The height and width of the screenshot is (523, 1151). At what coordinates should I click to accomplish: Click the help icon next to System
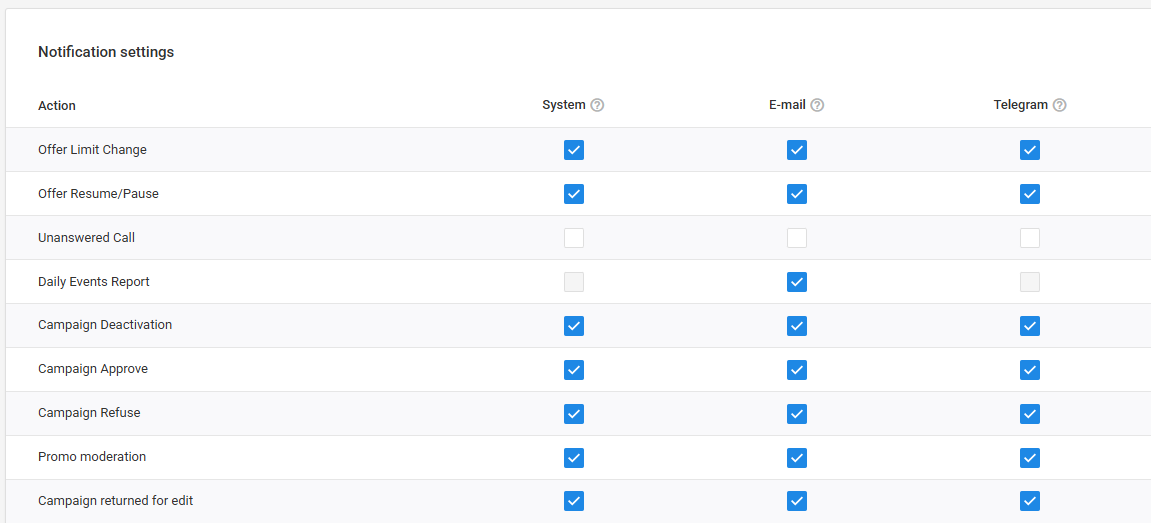pyautogui.click(x=598, y=105)
